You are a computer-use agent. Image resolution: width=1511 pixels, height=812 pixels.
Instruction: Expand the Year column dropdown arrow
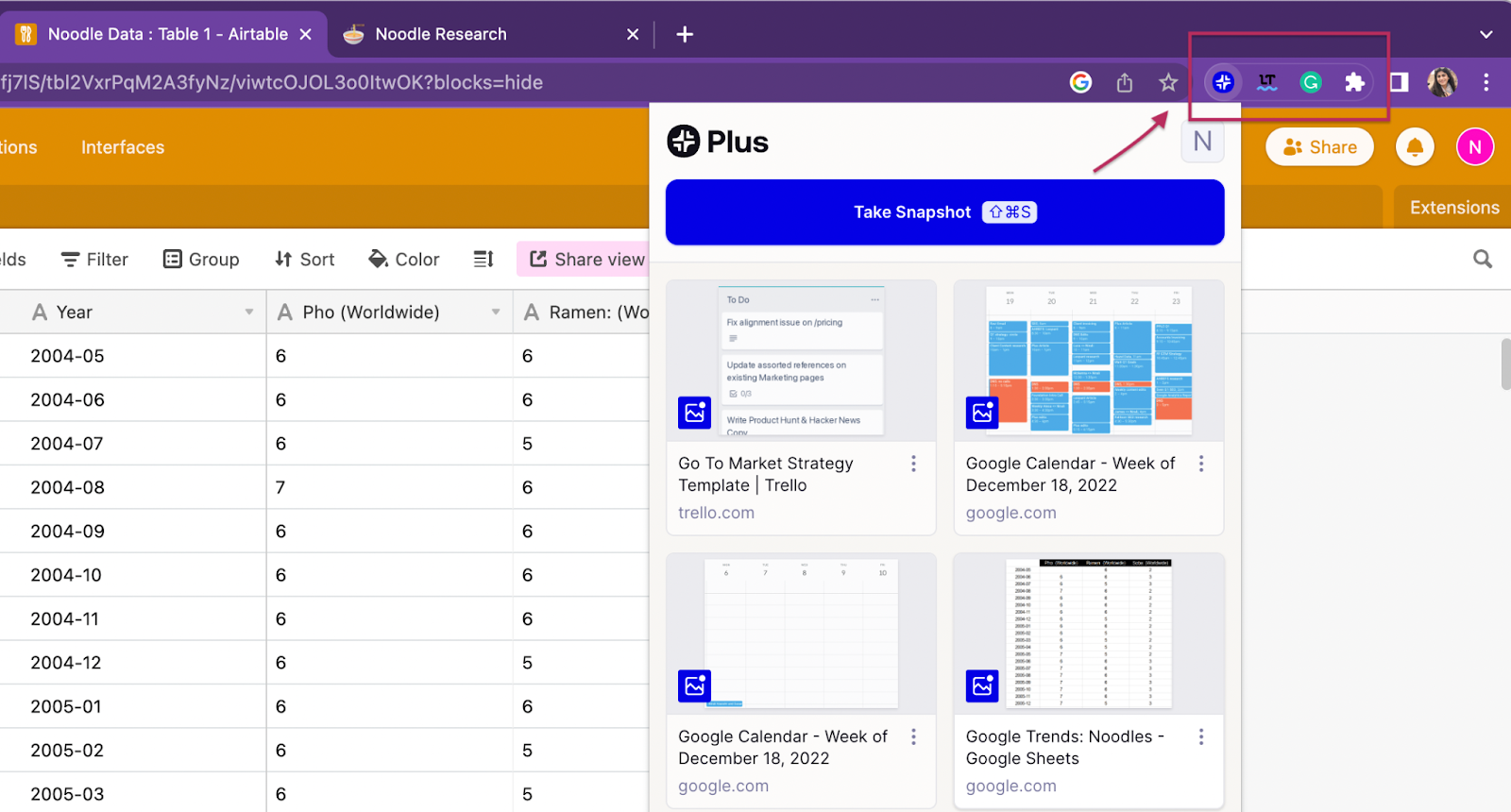[249, 312]
